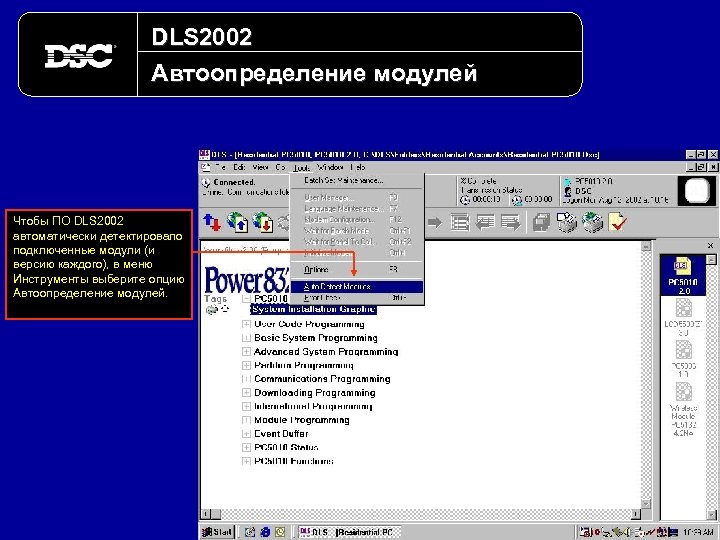Image resolution: width=720 pixels, height=540 pixels.
Task: Select the Wireless Module icon in side panel
Action: [683, 409]
